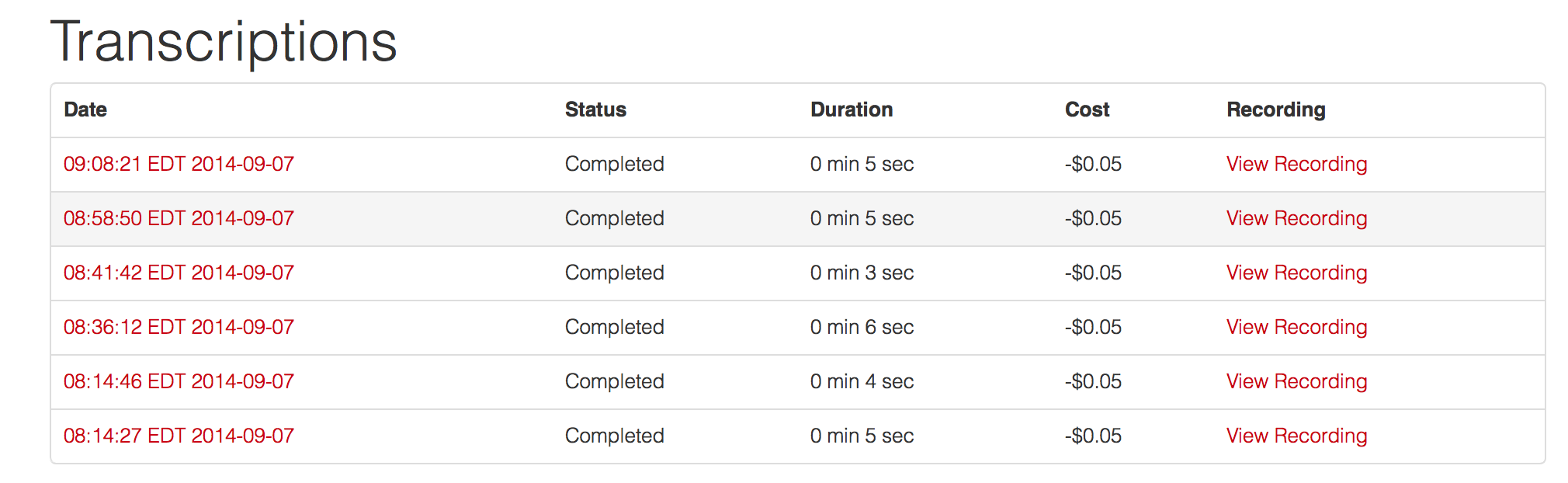Open the 08:41:42 EDT transcription link
The height and width of the screenshot is (483, 1568).
179,273
